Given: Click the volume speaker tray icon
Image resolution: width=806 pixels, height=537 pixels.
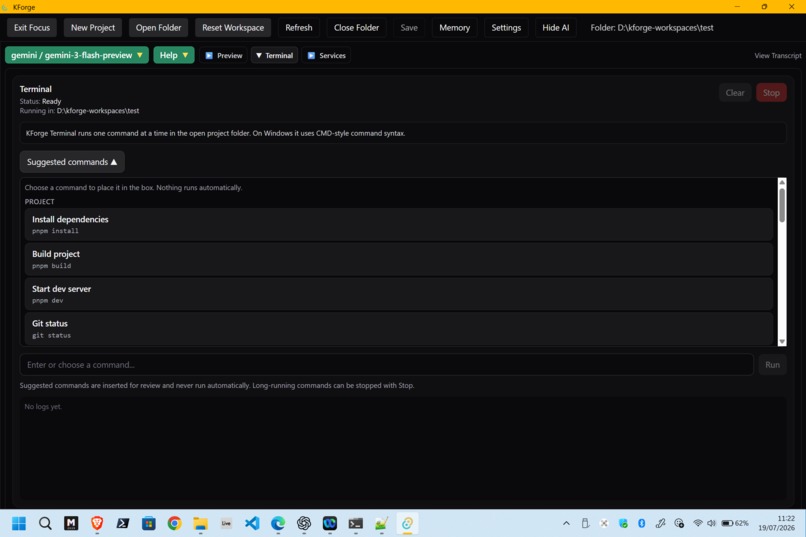Looking at the screenshot, I should pos(711,523).
